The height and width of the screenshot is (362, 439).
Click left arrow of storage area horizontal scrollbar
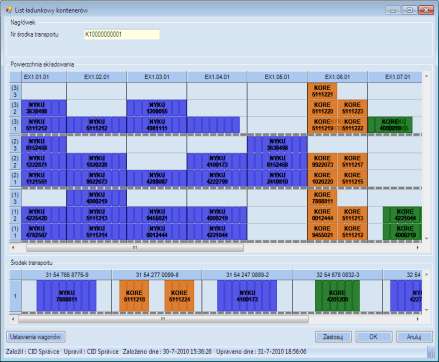[x=13, y=248]
